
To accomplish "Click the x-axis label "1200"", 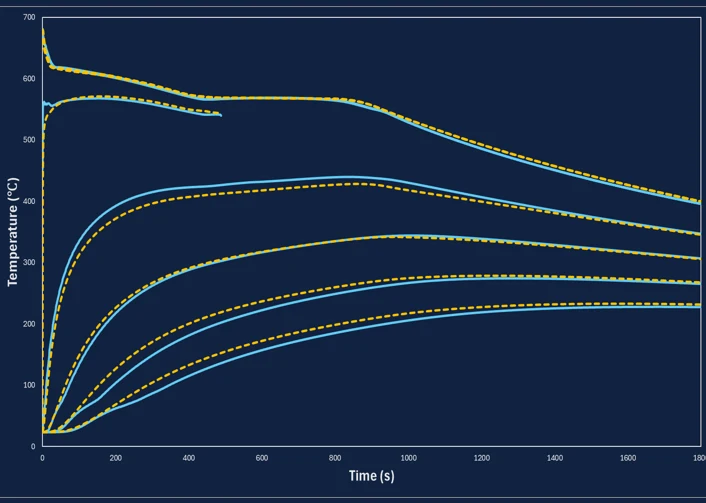I will tap(481, 458).
